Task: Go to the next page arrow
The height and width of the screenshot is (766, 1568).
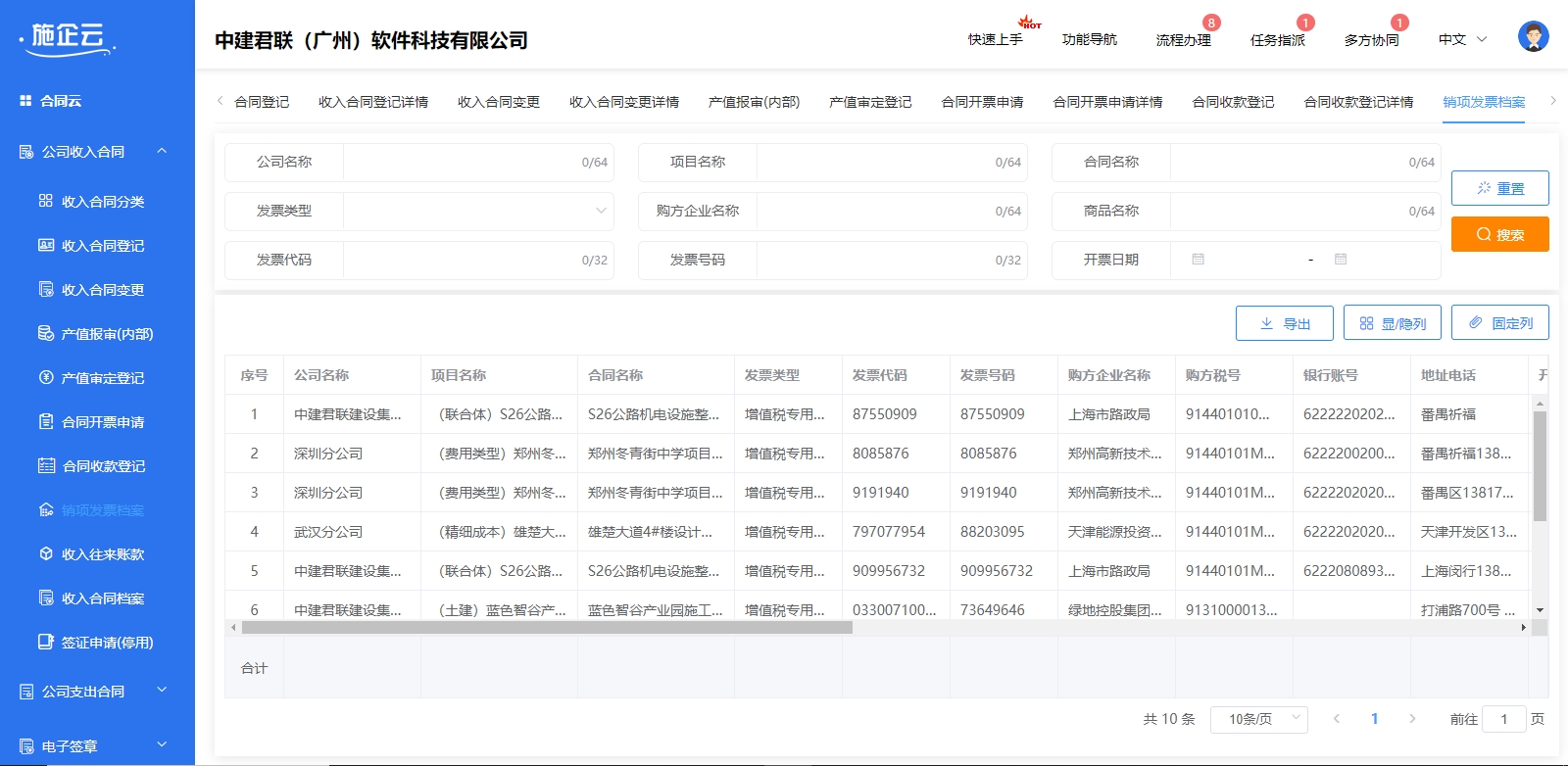Action: (x=1412, y=719)
